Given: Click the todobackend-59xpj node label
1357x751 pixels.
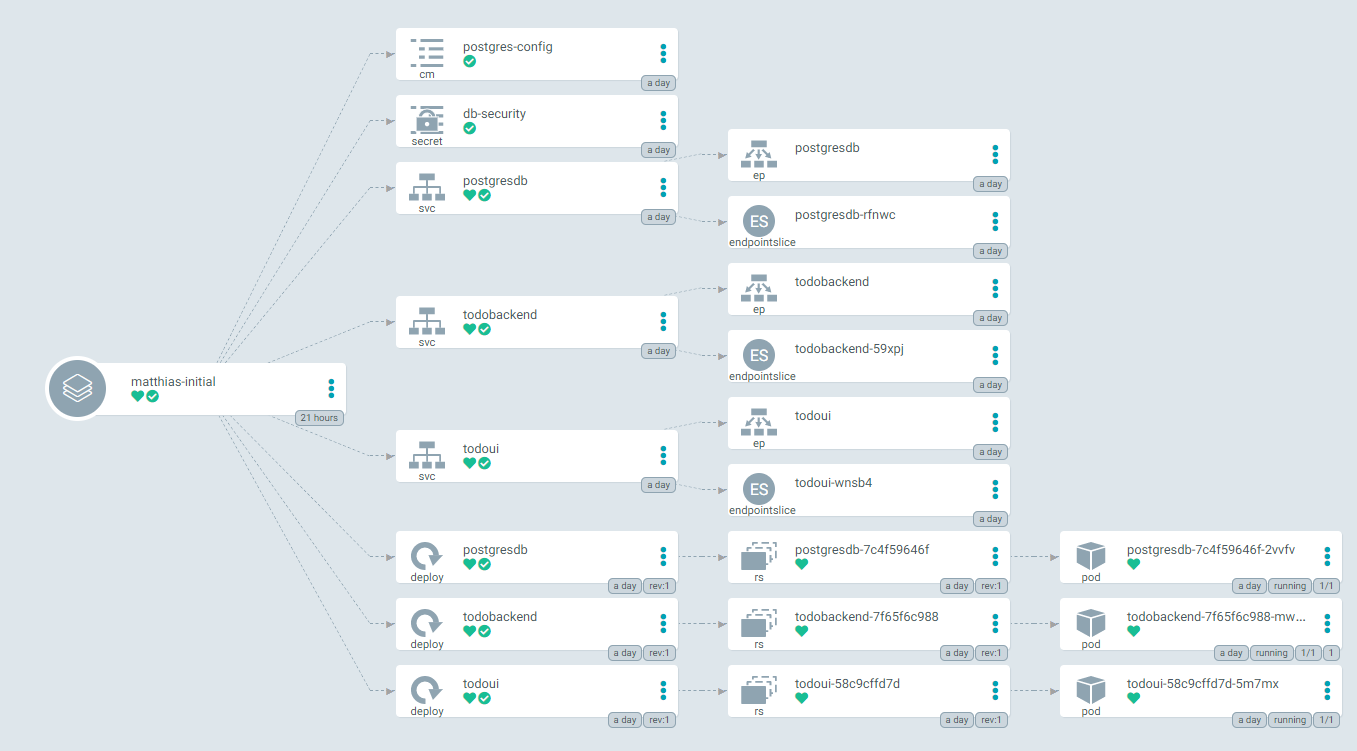Looking at the screenshot, I should point(849,348).
